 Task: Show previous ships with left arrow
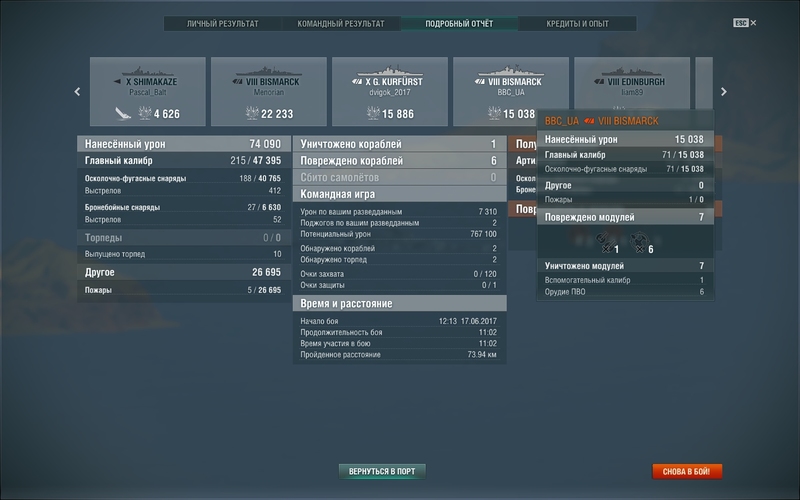coord(78,92)
